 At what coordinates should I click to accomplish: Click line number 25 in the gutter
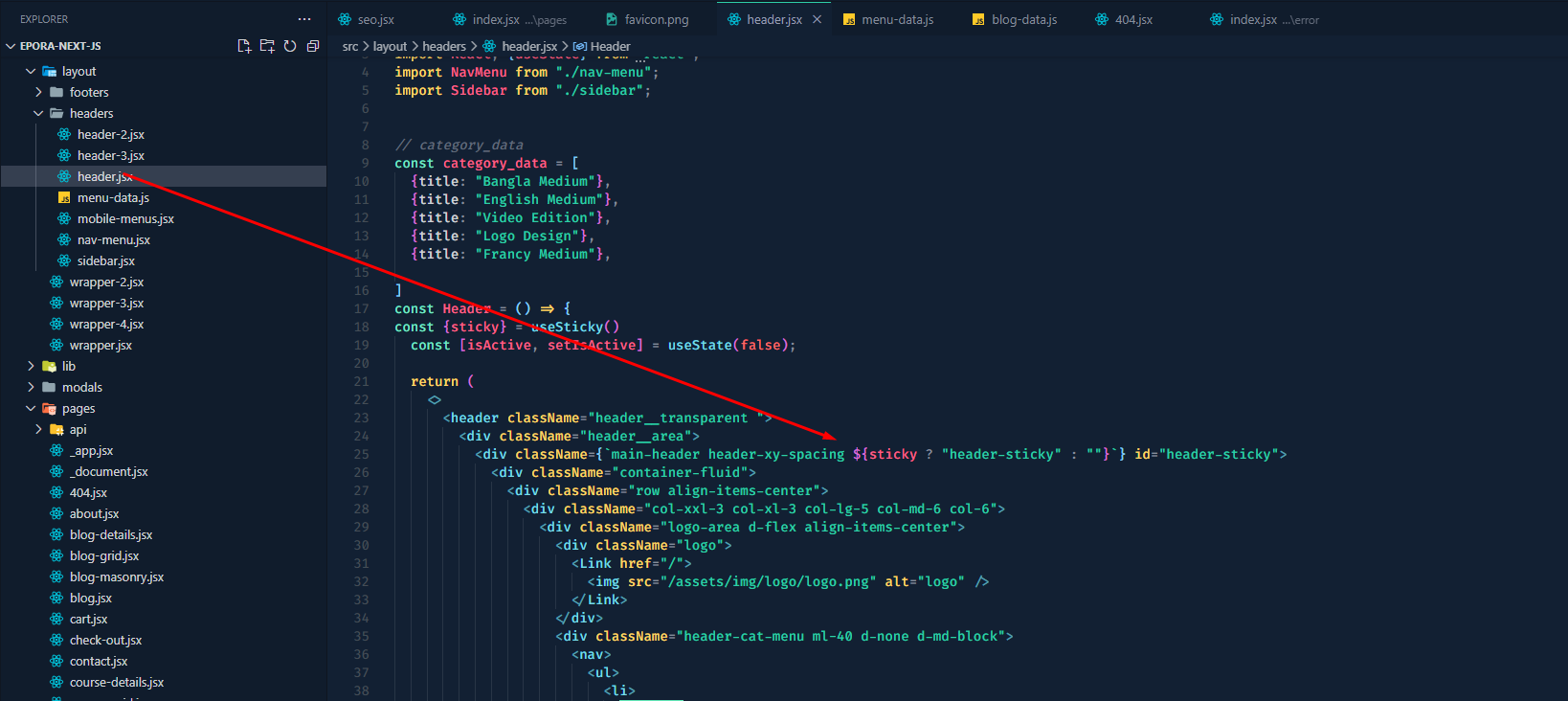tap(361, 454)
